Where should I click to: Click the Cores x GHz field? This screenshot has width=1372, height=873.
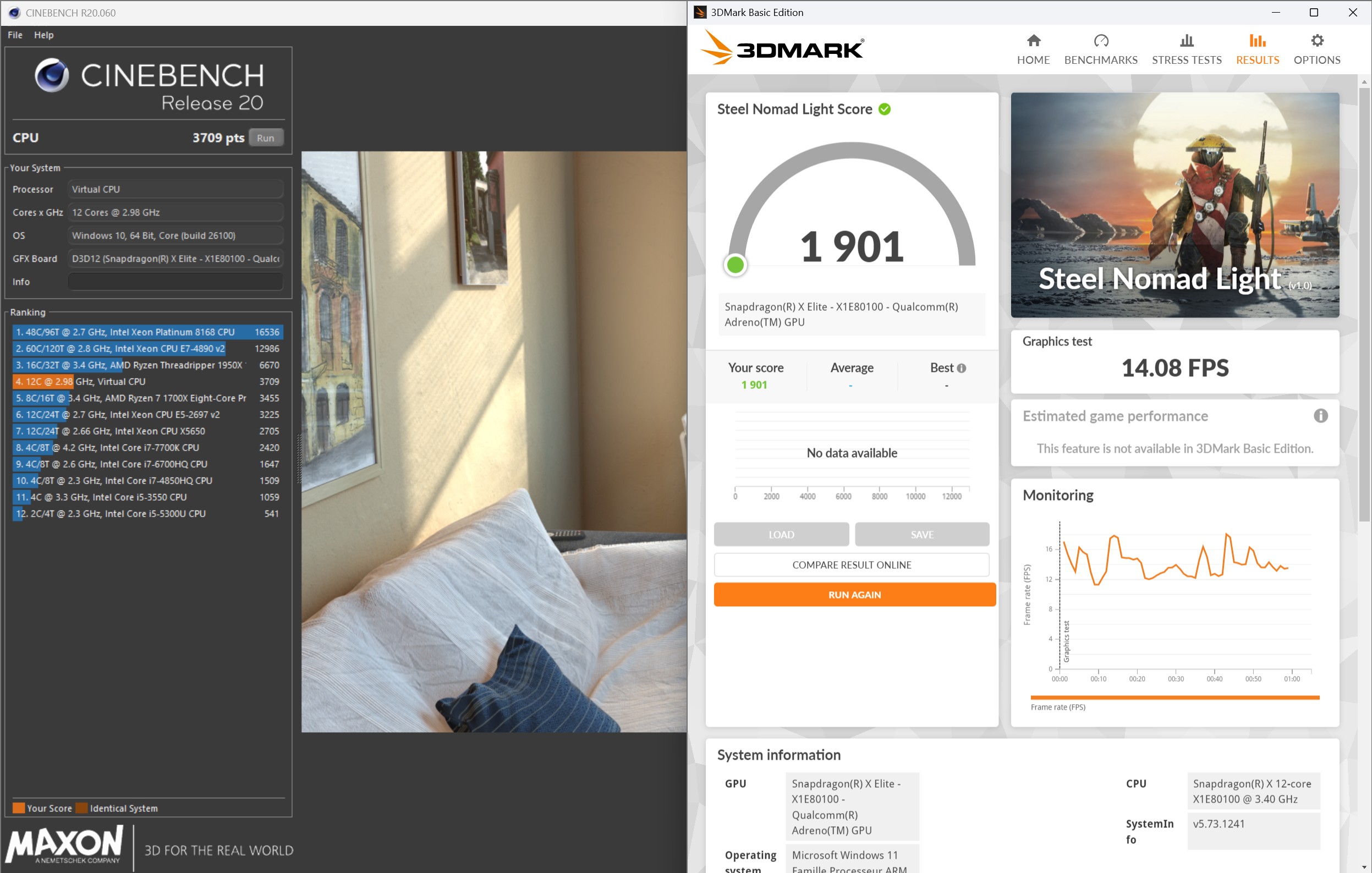(x=175, y=212)
